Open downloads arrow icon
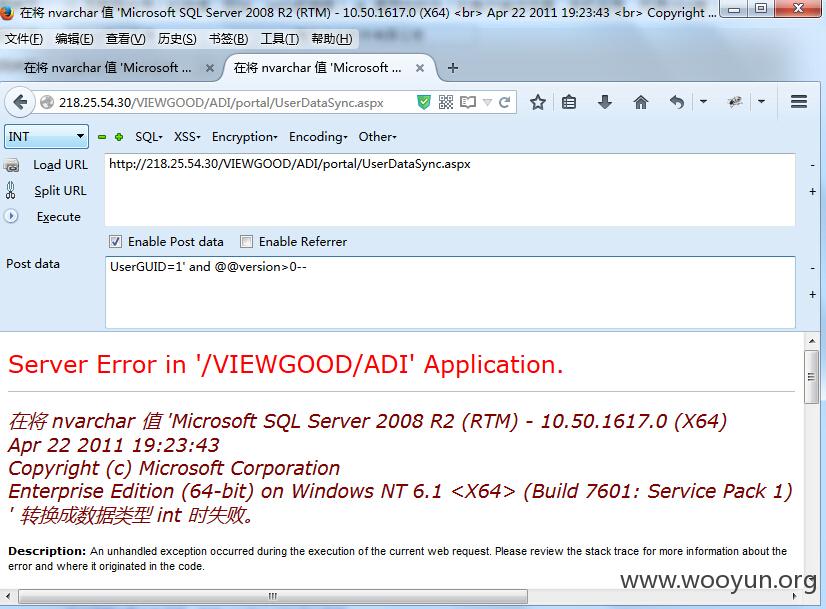This screenshot has height=609, width=826. [605, 102]
